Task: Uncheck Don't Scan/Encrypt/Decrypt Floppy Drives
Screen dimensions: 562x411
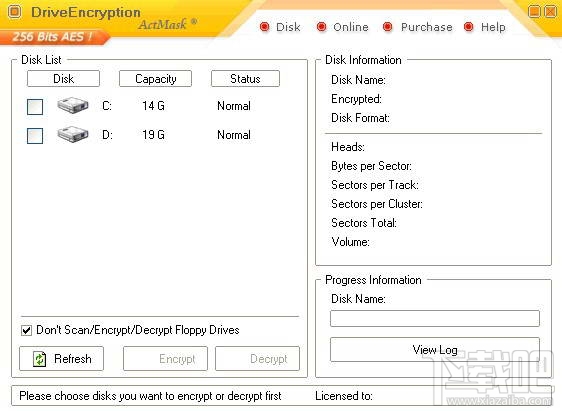Action: 26,330
